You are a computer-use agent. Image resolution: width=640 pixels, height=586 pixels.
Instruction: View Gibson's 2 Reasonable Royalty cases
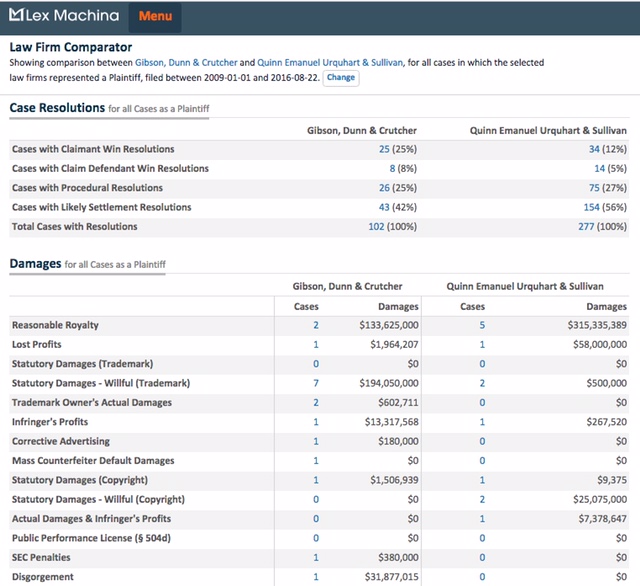pos(316,325)
